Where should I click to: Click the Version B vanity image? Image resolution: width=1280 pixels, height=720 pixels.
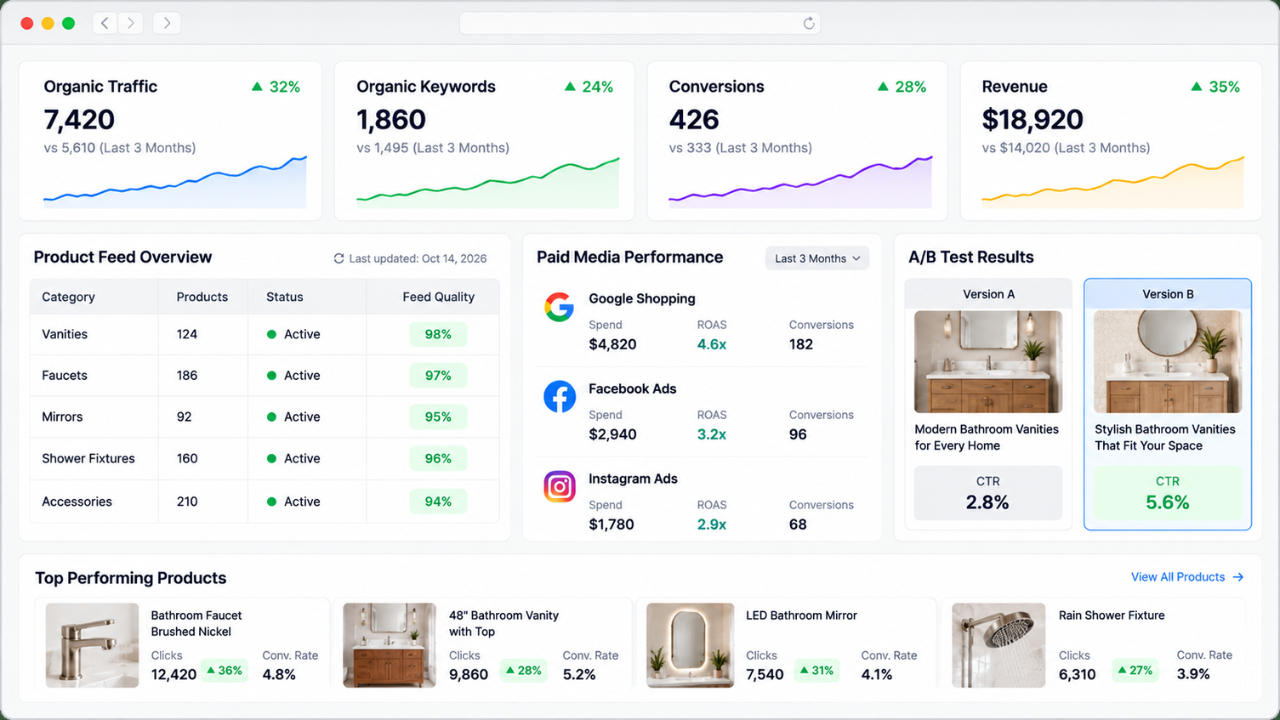tap(1168, 361)
